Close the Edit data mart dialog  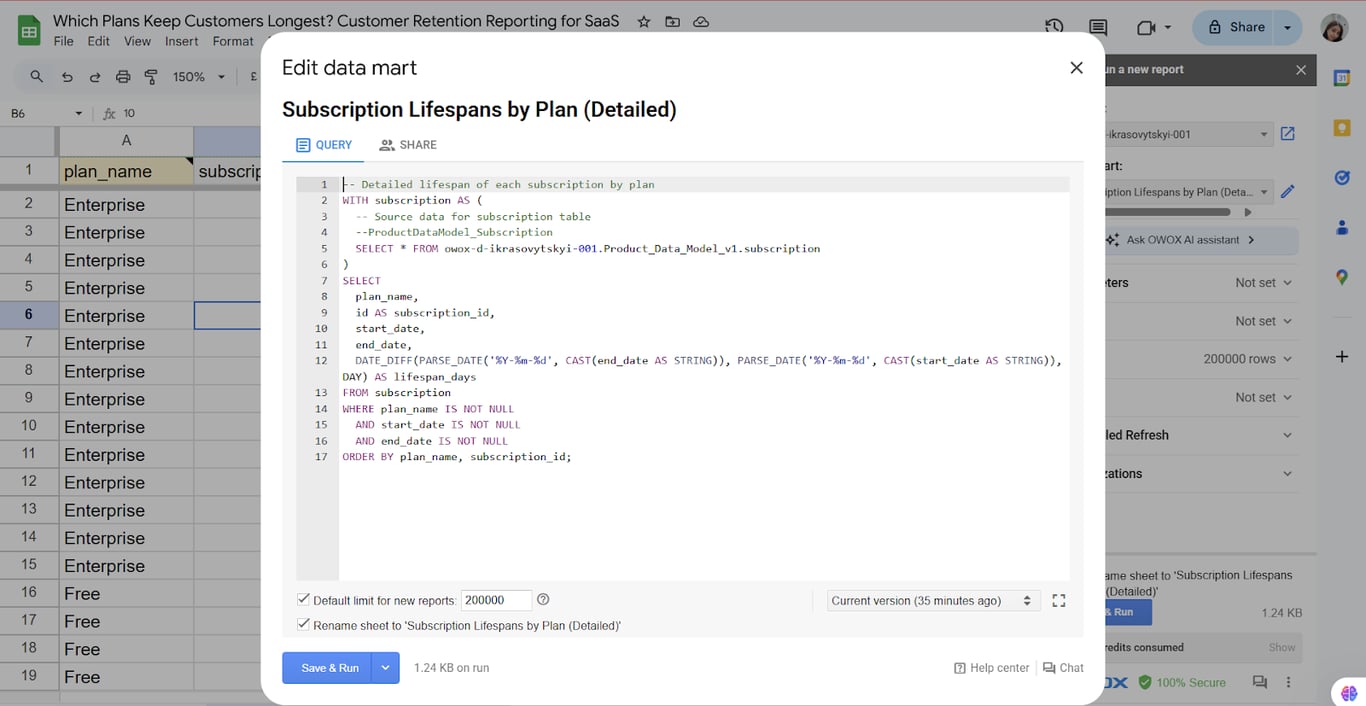1076,68
